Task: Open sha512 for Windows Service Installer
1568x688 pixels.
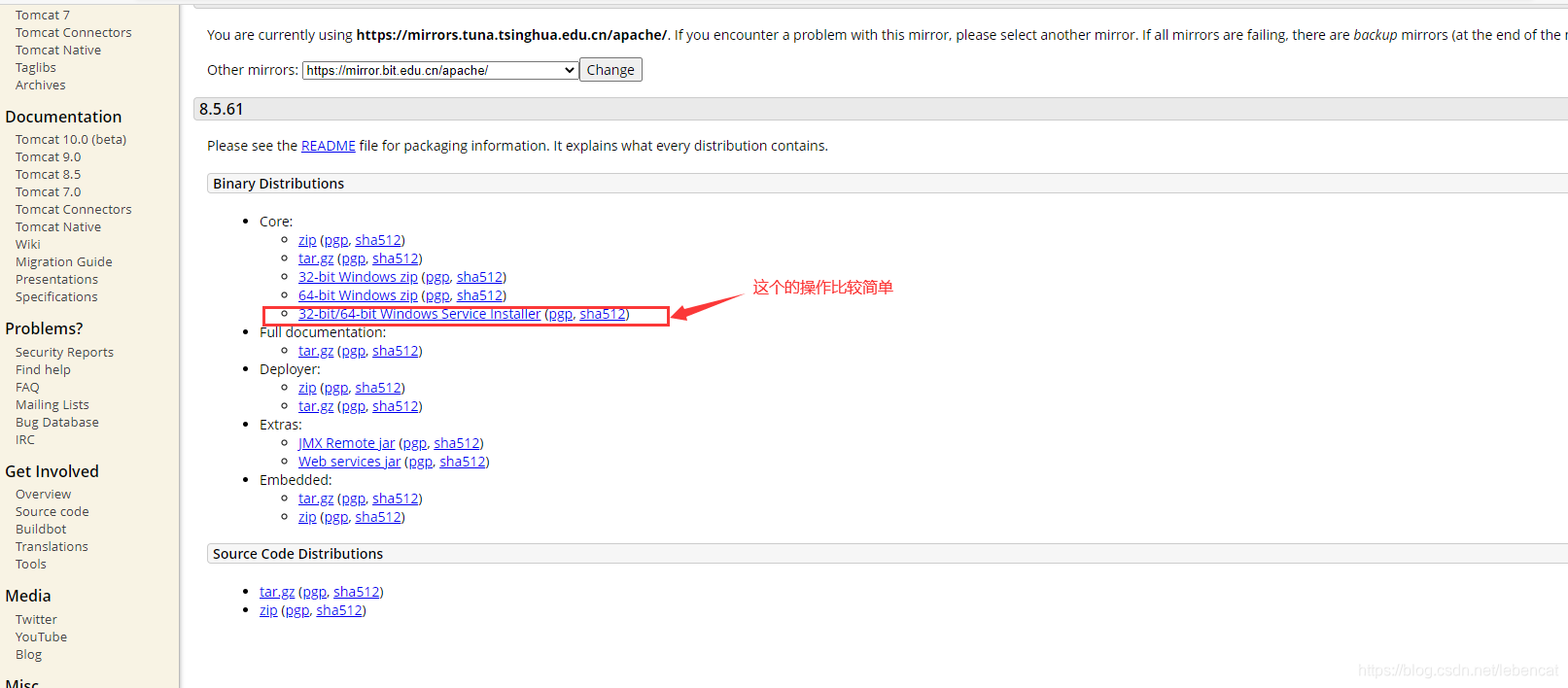Action: coord(603,314)
